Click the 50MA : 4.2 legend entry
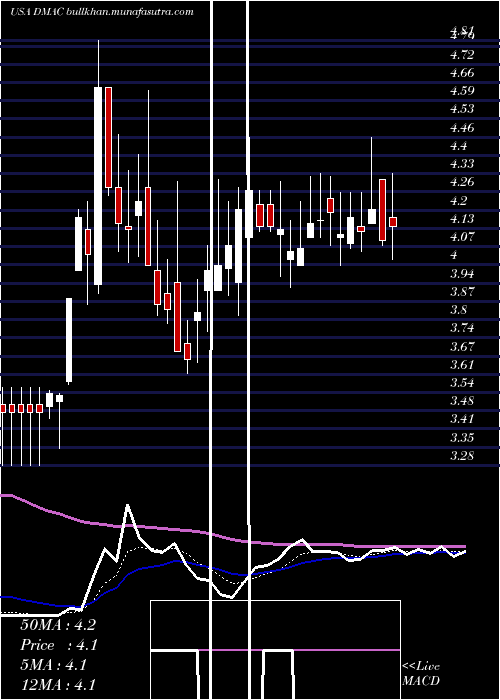This screenshot has height=700, width=500. [58, 625]
